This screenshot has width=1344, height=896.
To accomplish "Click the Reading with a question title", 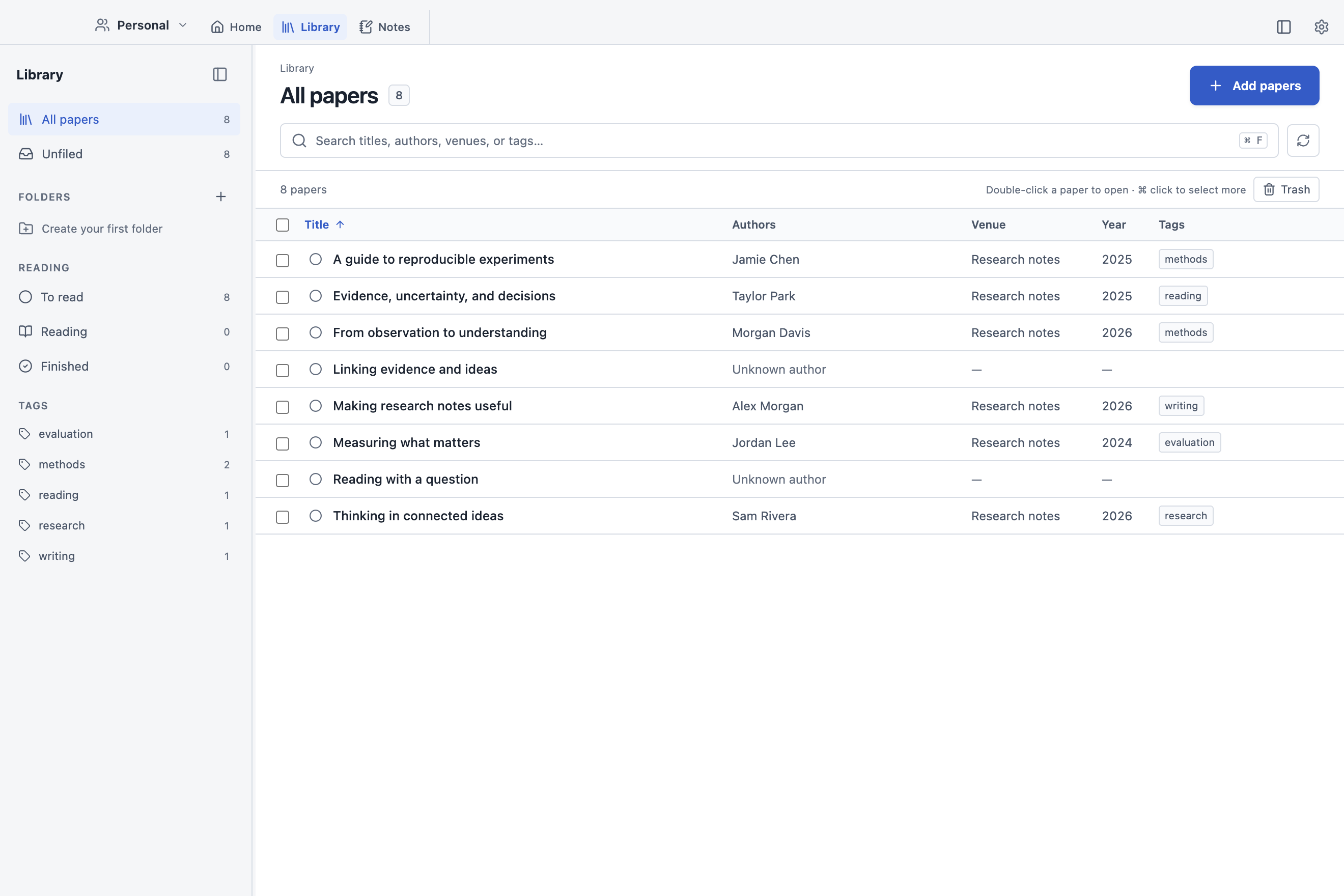I will point(406,480).
